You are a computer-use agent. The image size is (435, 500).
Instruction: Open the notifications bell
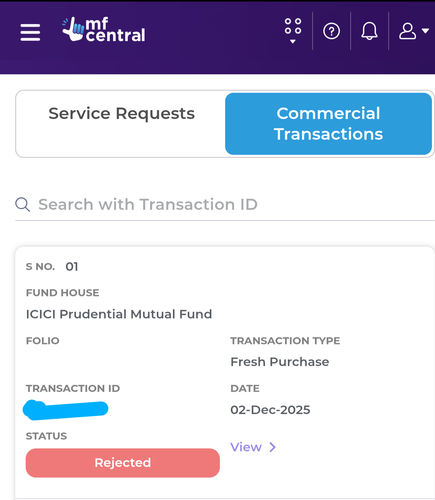(x=369, y=31)
